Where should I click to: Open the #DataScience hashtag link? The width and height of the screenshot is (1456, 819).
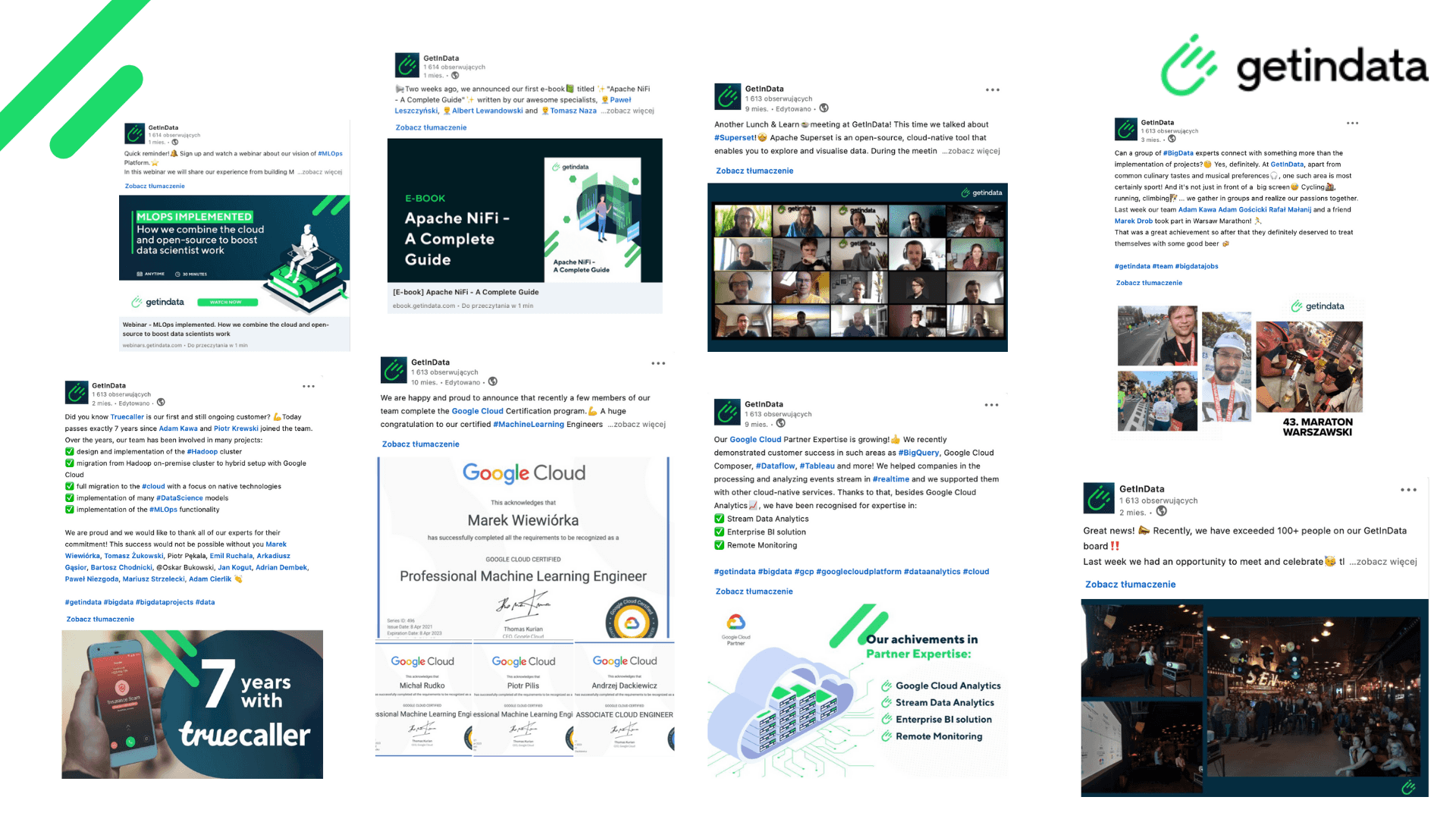180,498
